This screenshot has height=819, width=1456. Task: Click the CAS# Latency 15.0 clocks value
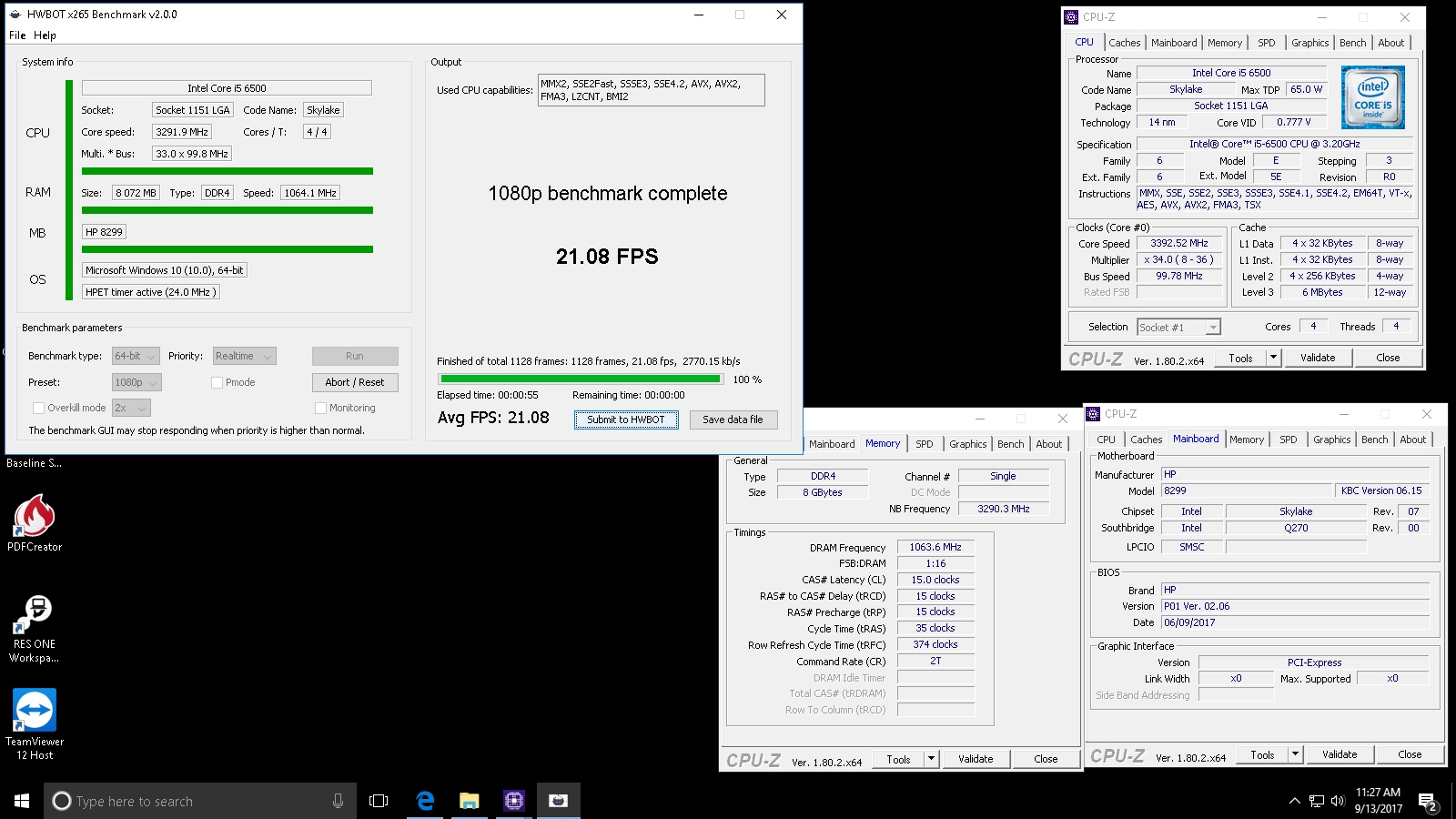click(x=935, y=581)
